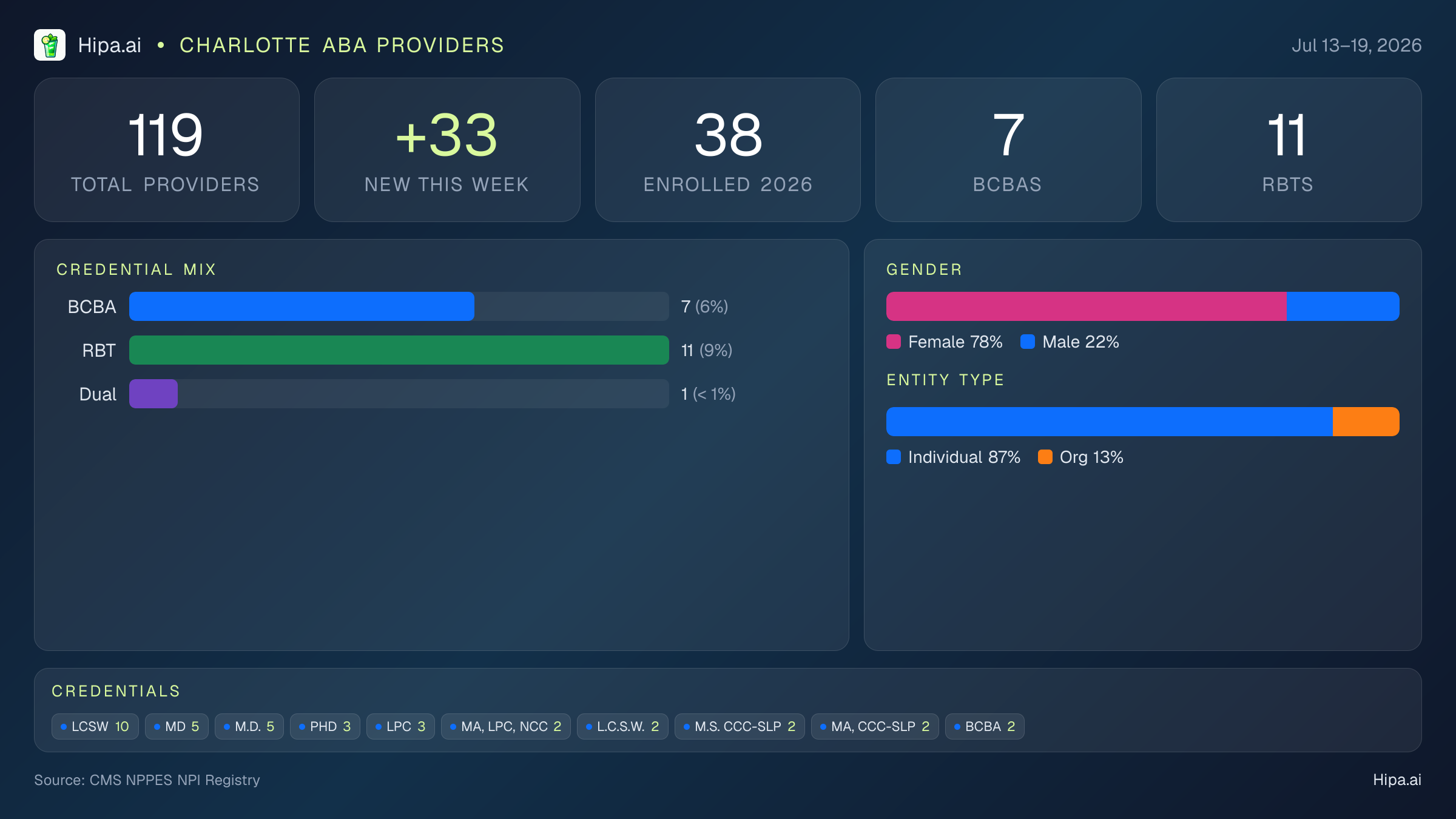Select the PHD 3 credential chip

pyautogui.click(x=325, y=726)
